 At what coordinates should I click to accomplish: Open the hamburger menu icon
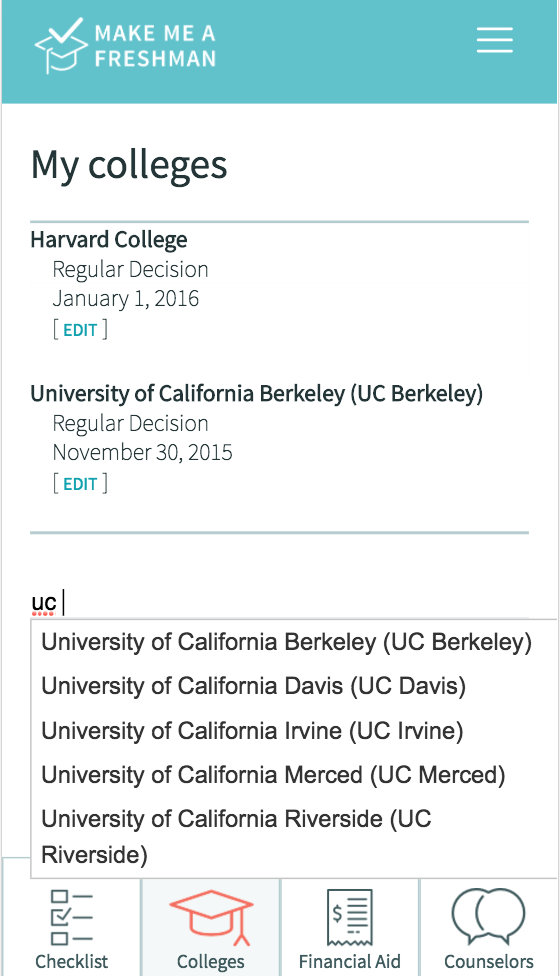click(x=495, y=40)
